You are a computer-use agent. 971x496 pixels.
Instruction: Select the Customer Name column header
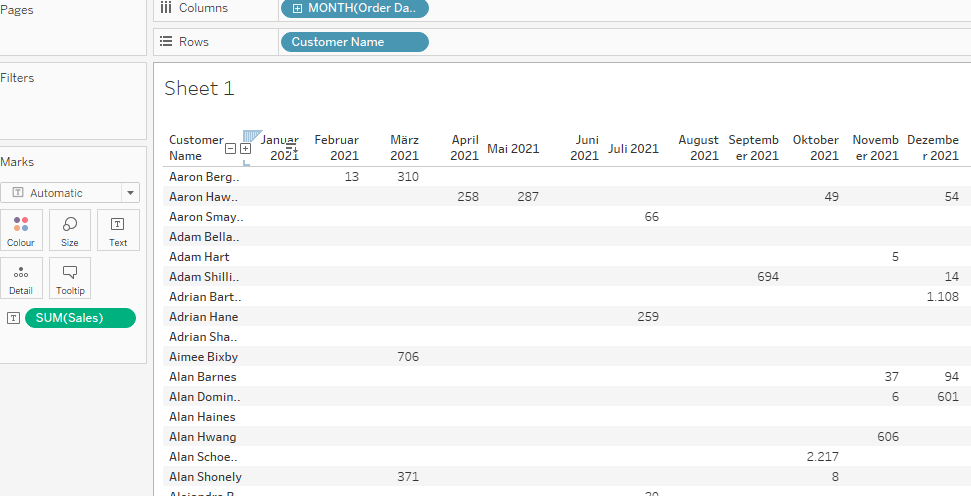click(x=195, y=148)
